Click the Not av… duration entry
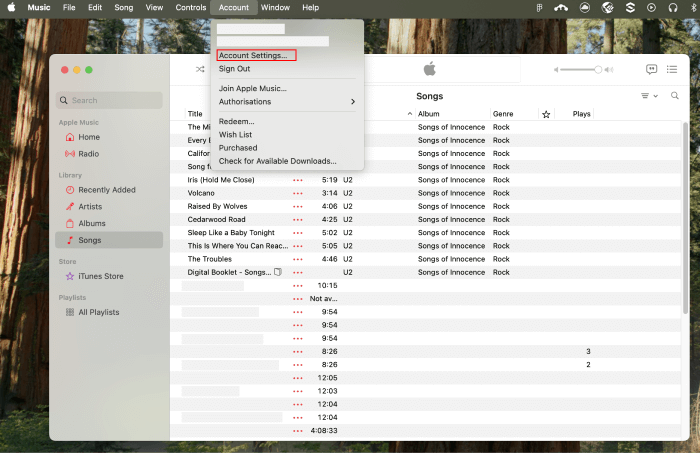The image size is (700, 453). (324, 299)
